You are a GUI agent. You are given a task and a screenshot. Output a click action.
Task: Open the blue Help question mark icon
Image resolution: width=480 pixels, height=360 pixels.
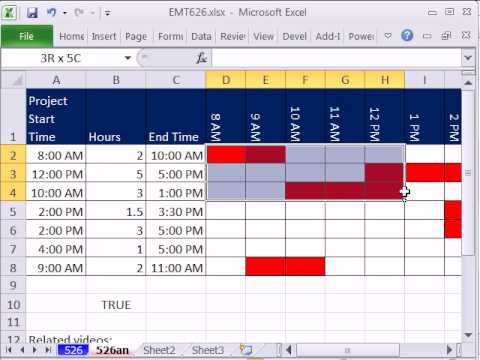click(x=407, y=35)
